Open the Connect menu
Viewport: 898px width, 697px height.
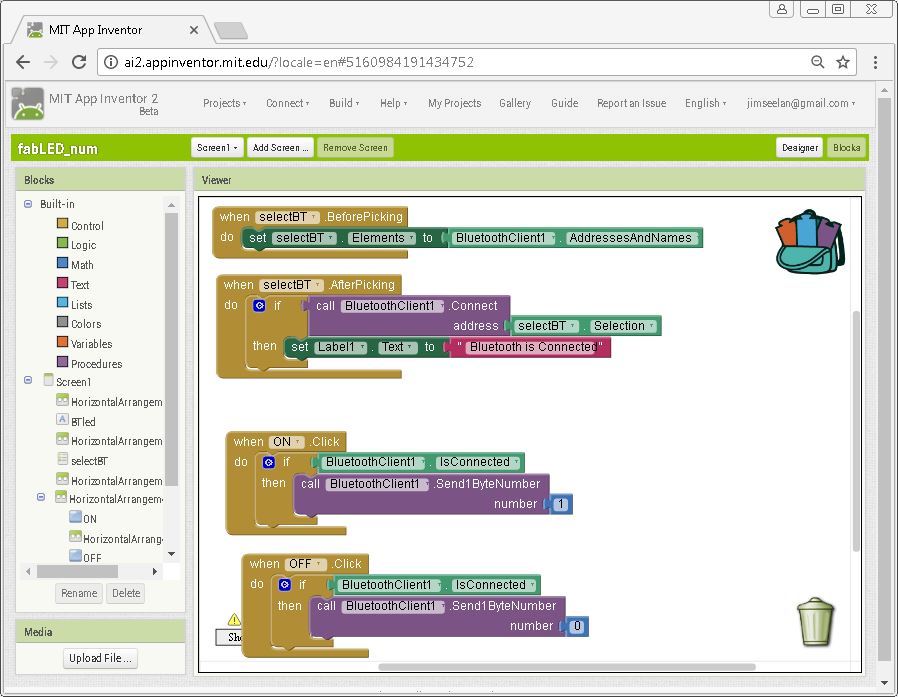287,103
